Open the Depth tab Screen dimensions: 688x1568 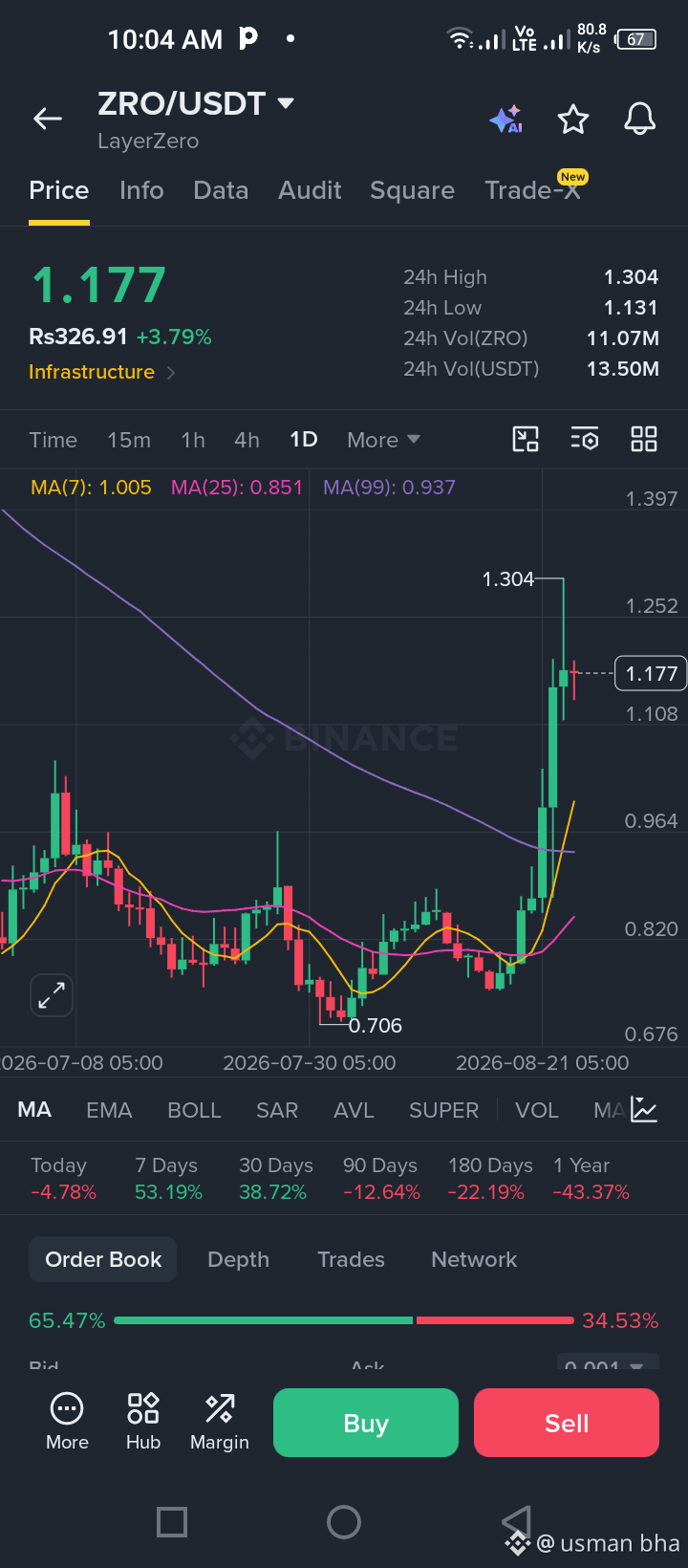coord(238,1259)
